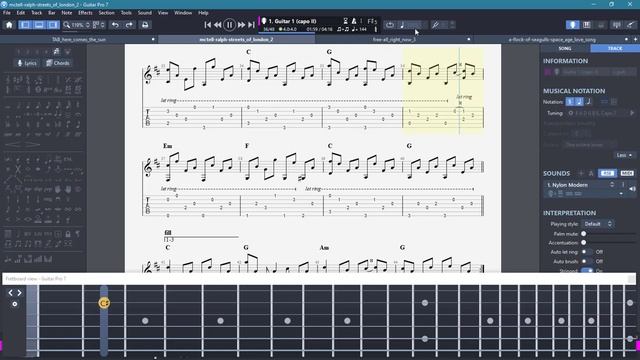Open the Playing style Default dropdown

(598, 224)
